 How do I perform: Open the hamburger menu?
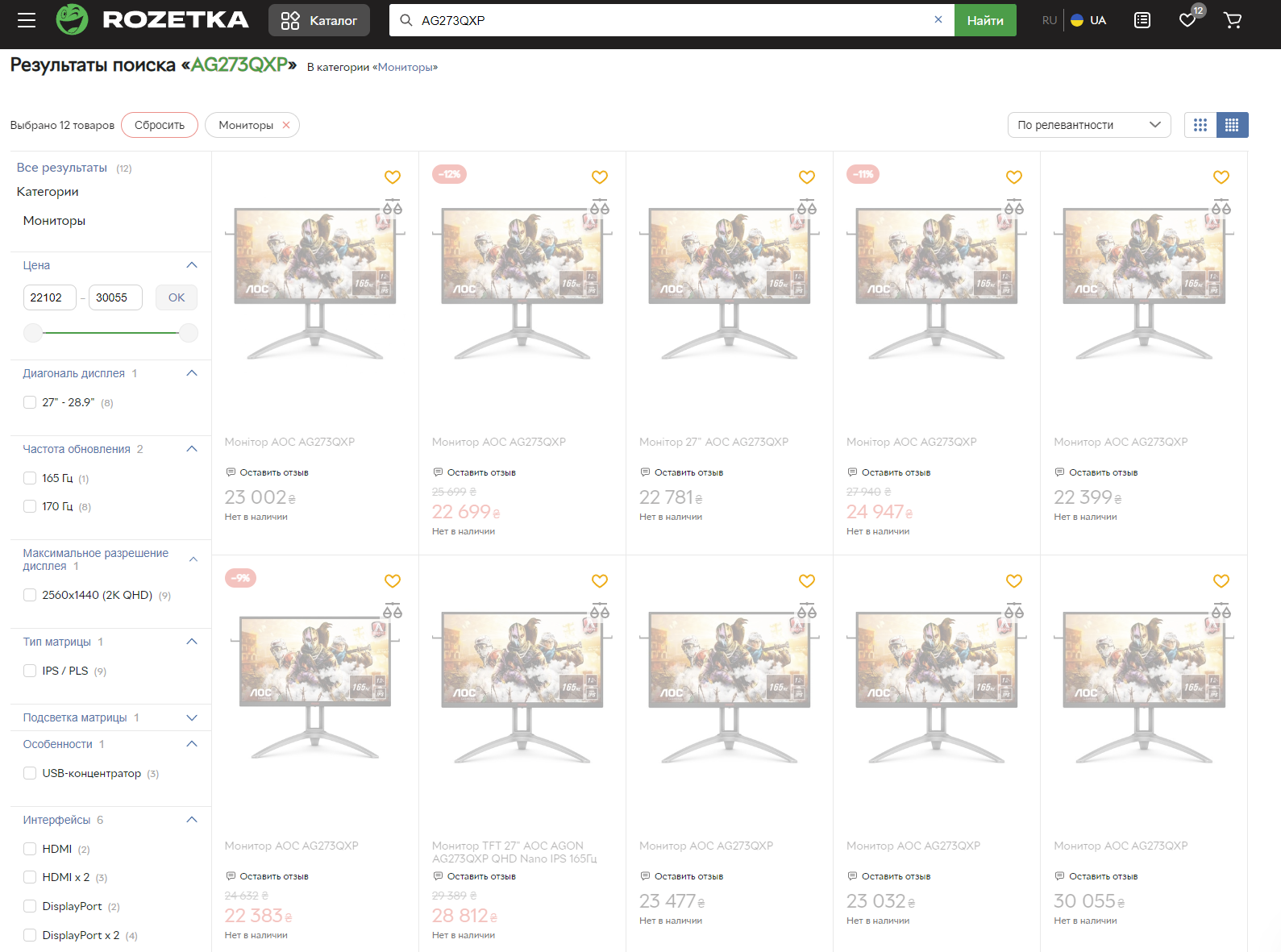(x=27, y=20)
